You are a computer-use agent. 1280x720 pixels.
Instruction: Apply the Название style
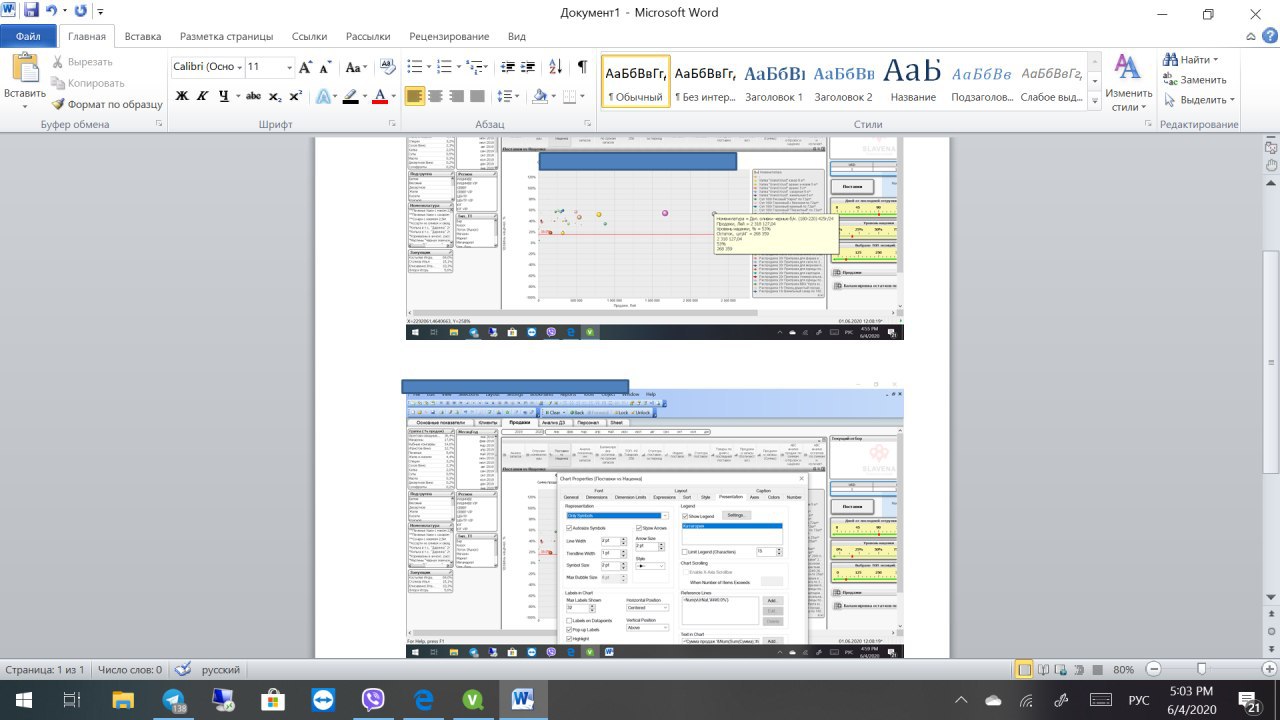[x=913, y=81]
